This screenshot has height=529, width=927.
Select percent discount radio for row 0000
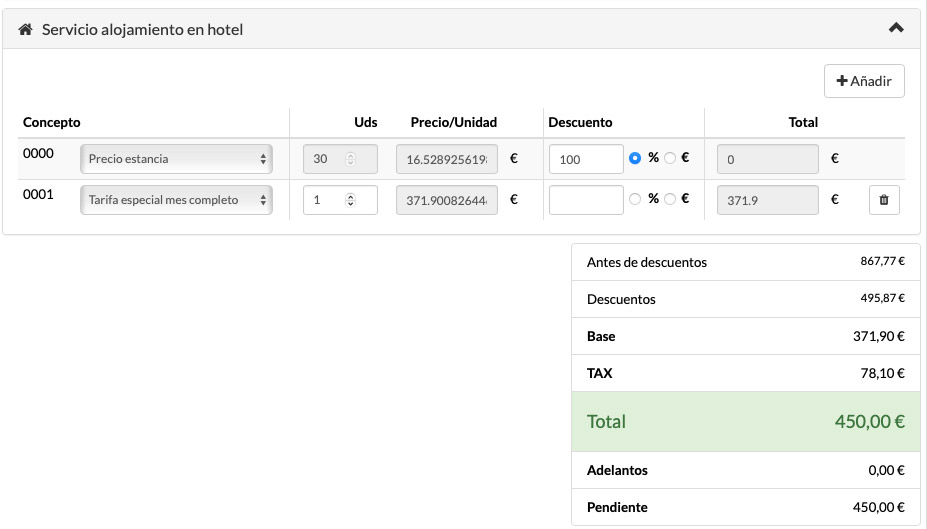[635, 158]
